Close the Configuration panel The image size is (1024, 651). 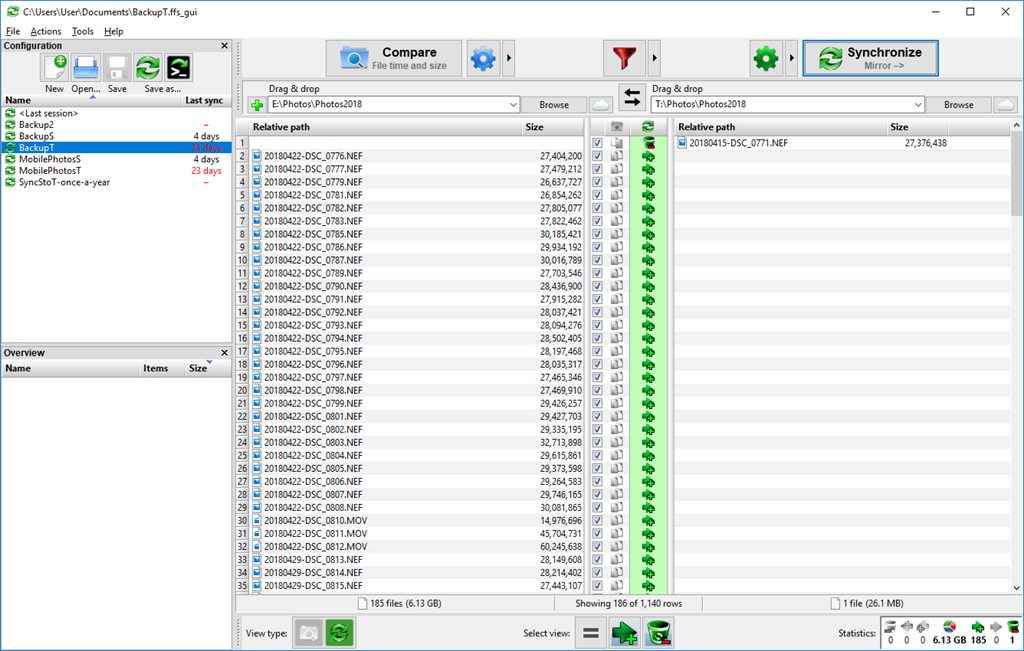pyautogui.click(x=225, y=46)
